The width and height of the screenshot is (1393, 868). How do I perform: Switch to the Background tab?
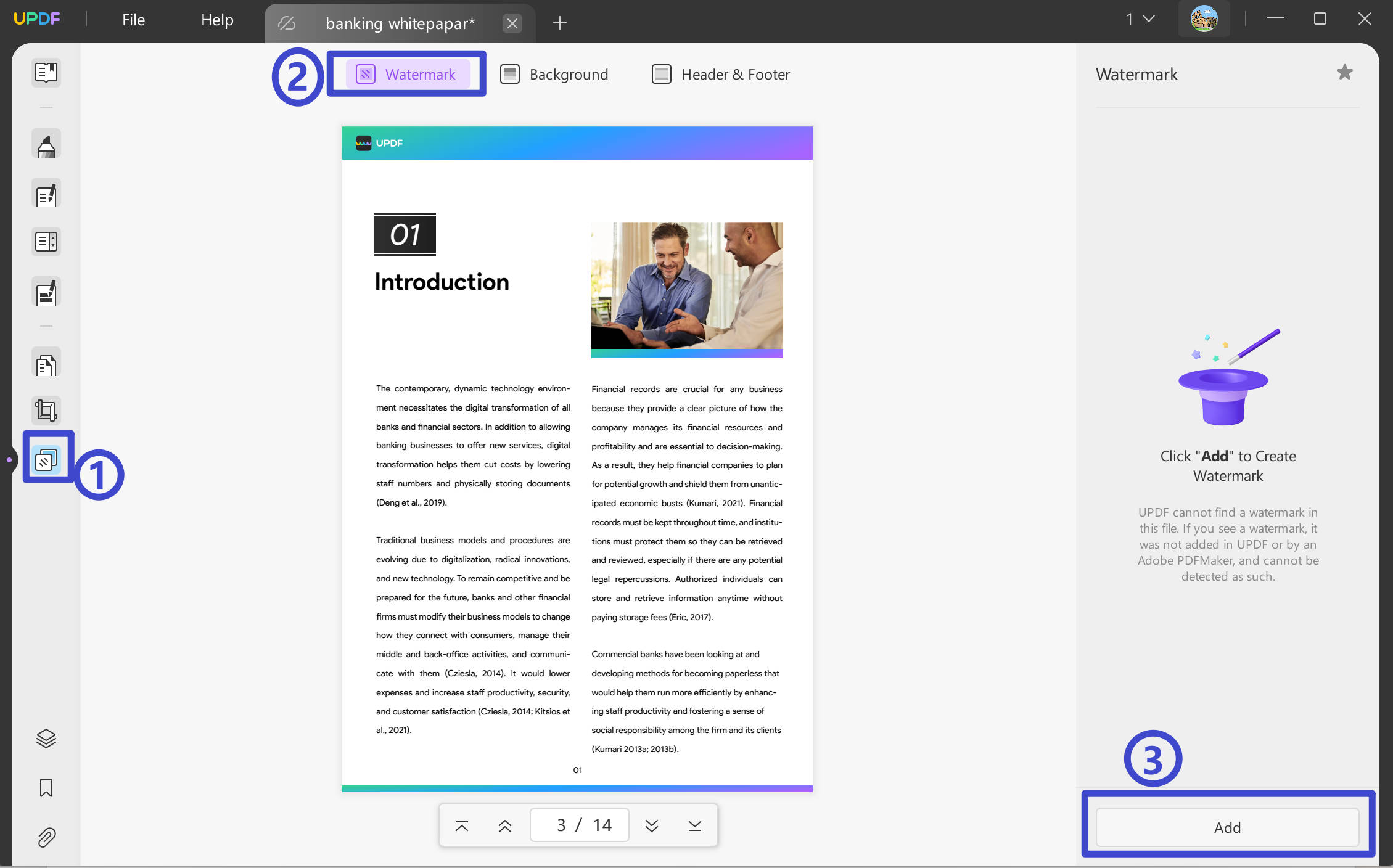point(554,74)
